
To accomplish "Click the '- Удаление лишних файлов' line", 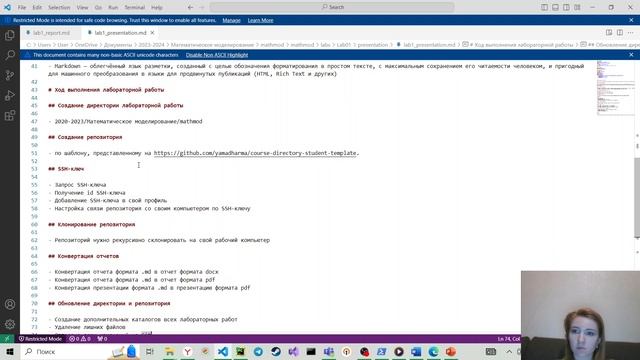I will coord(87,327).
